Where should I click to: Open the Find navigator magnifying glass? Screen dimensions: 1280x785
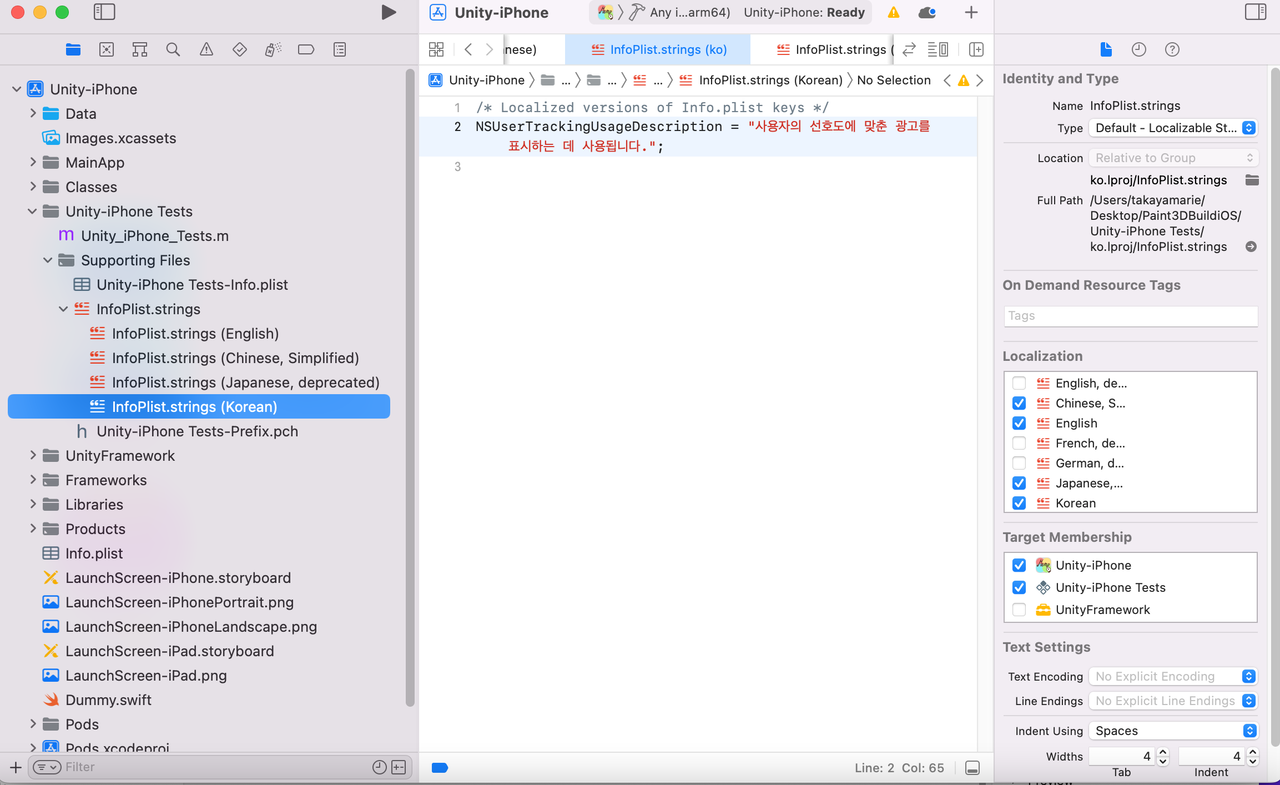pos(172,48)
